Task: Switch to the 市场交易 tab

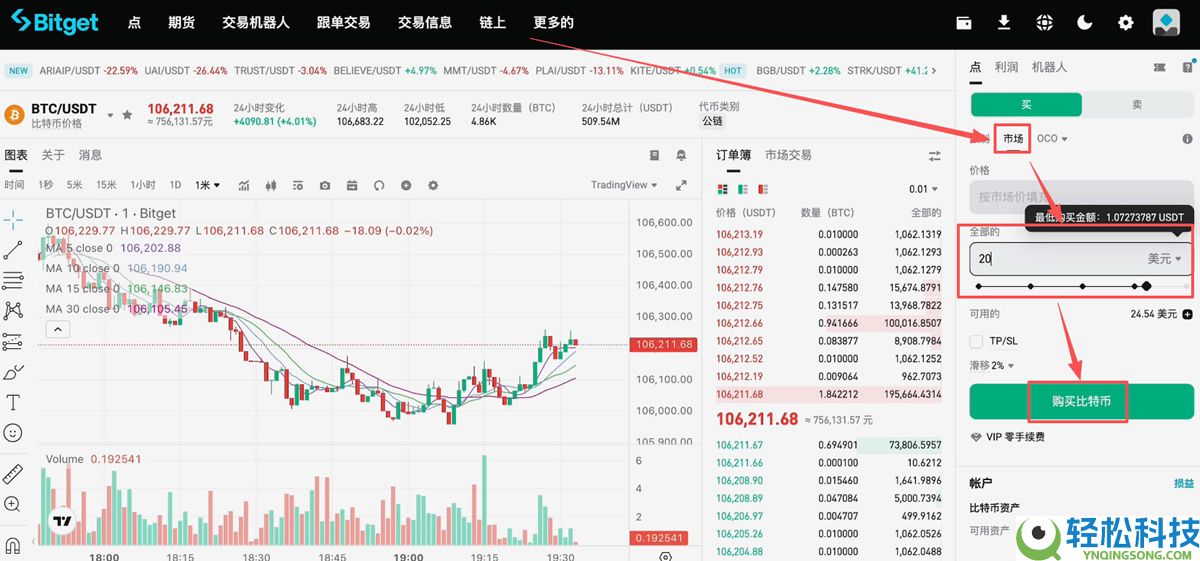Action: (x=788, y=155)
